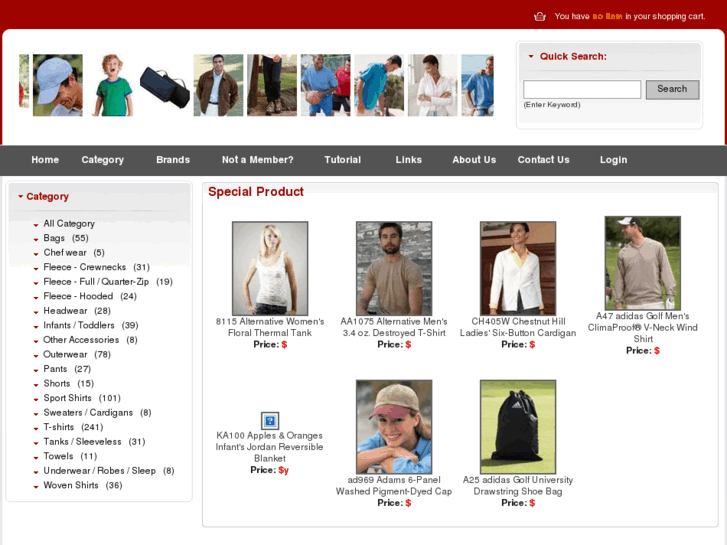Screen dimensions: 727x545
Task: Open the Login page
Action: (x=613, y=160)
